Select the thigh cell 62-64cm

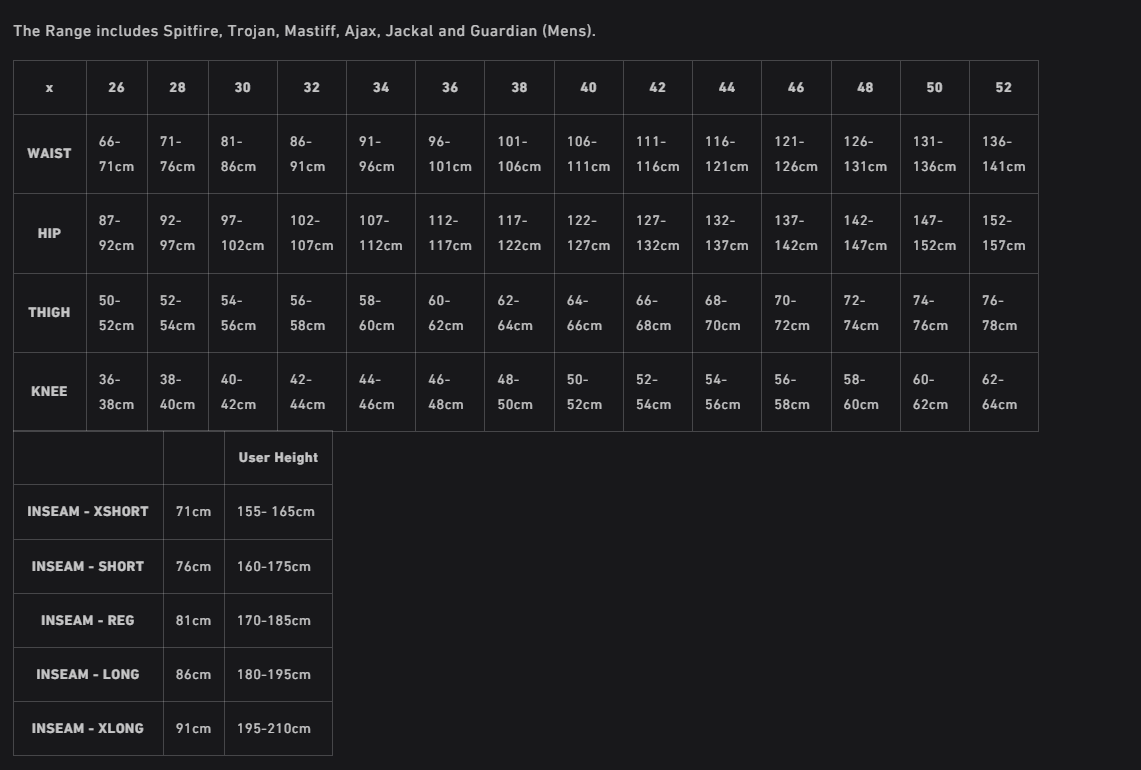click(519, 313)
